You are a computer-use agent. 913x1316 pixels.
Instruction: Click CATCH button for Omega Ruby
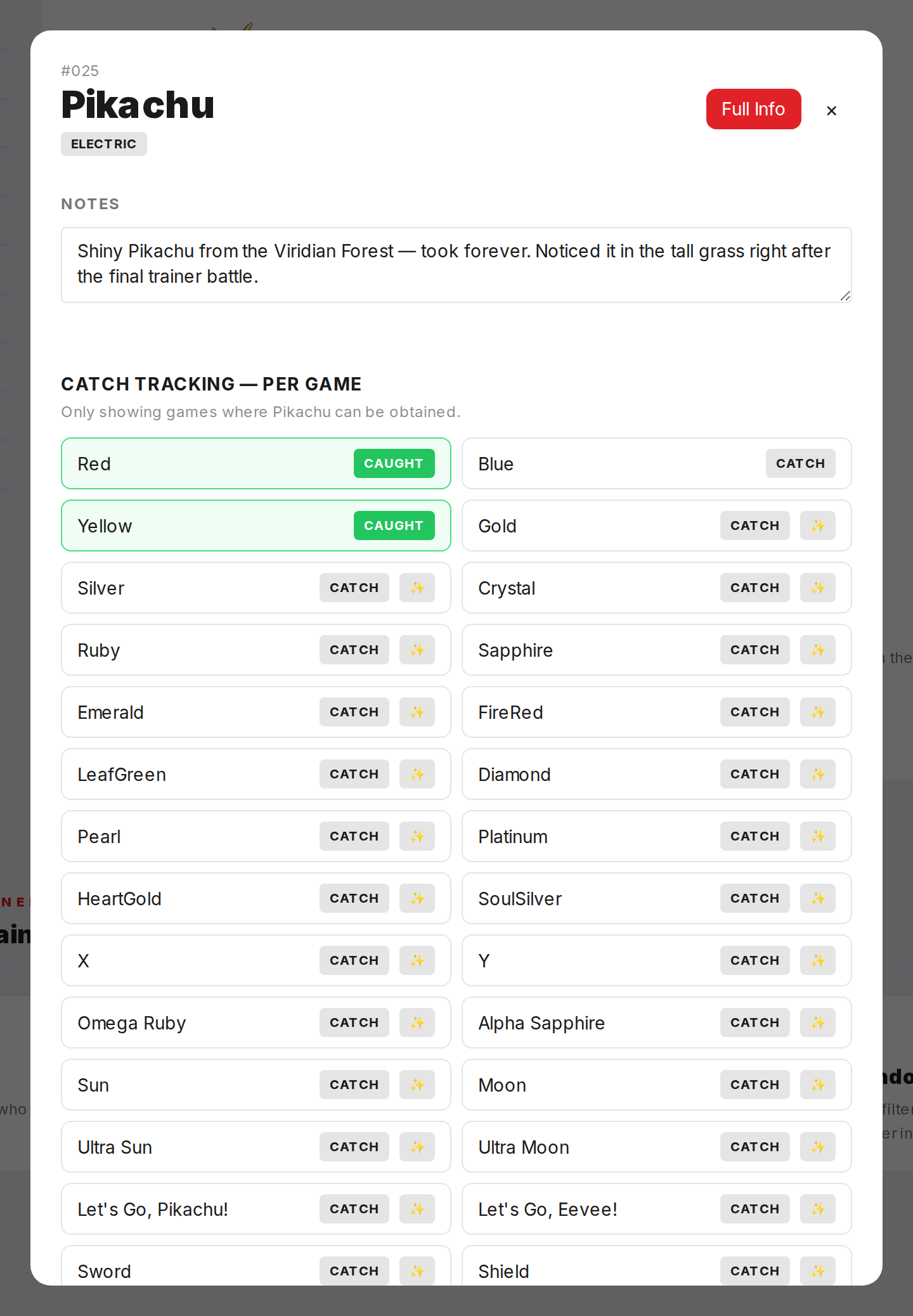(354, 1022)
